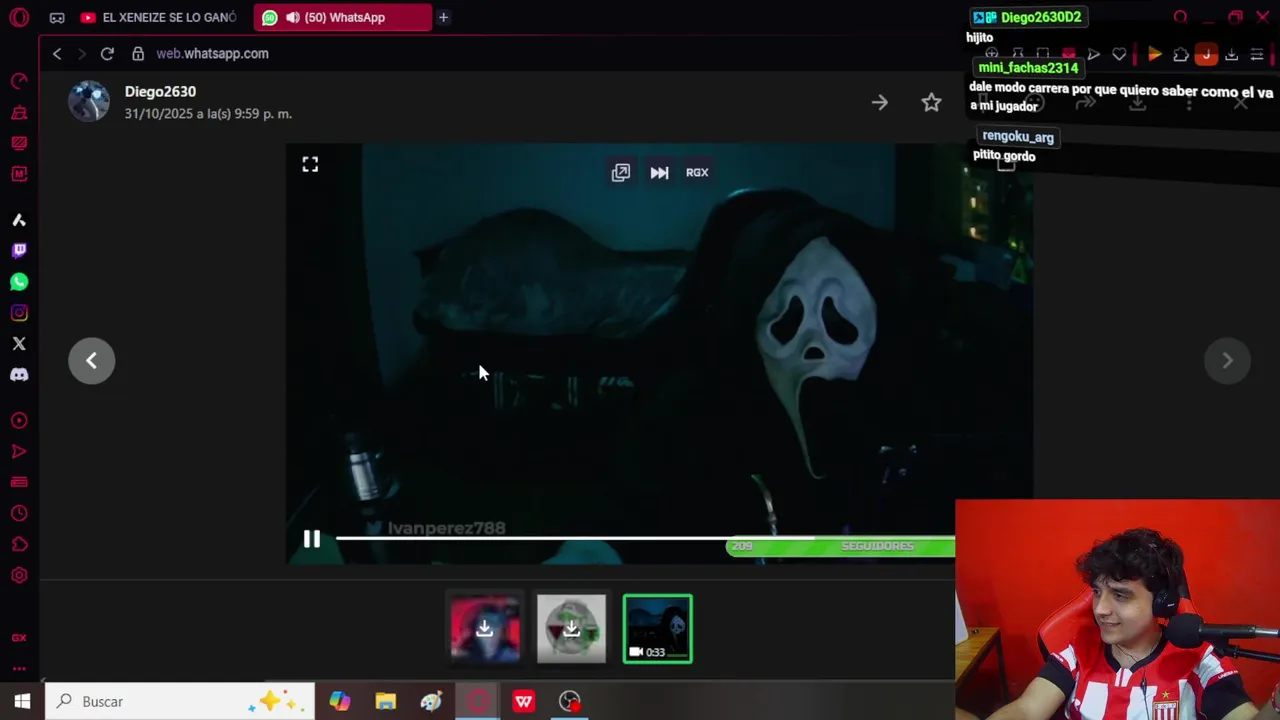
Task: Open the GX Corner gamepad icon
Action: 57,17
